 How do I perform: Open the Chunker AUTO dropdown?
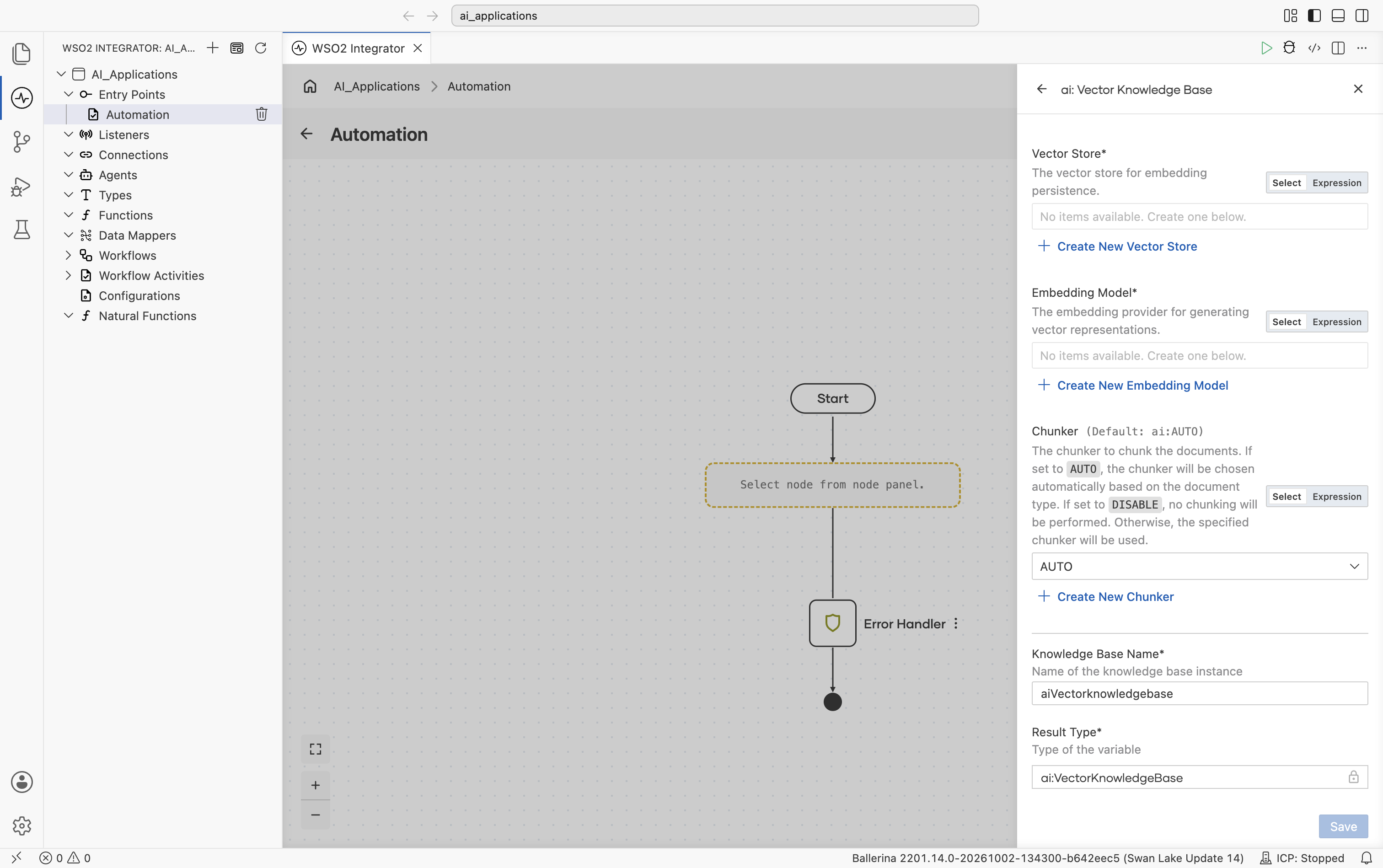point(1199,566)
